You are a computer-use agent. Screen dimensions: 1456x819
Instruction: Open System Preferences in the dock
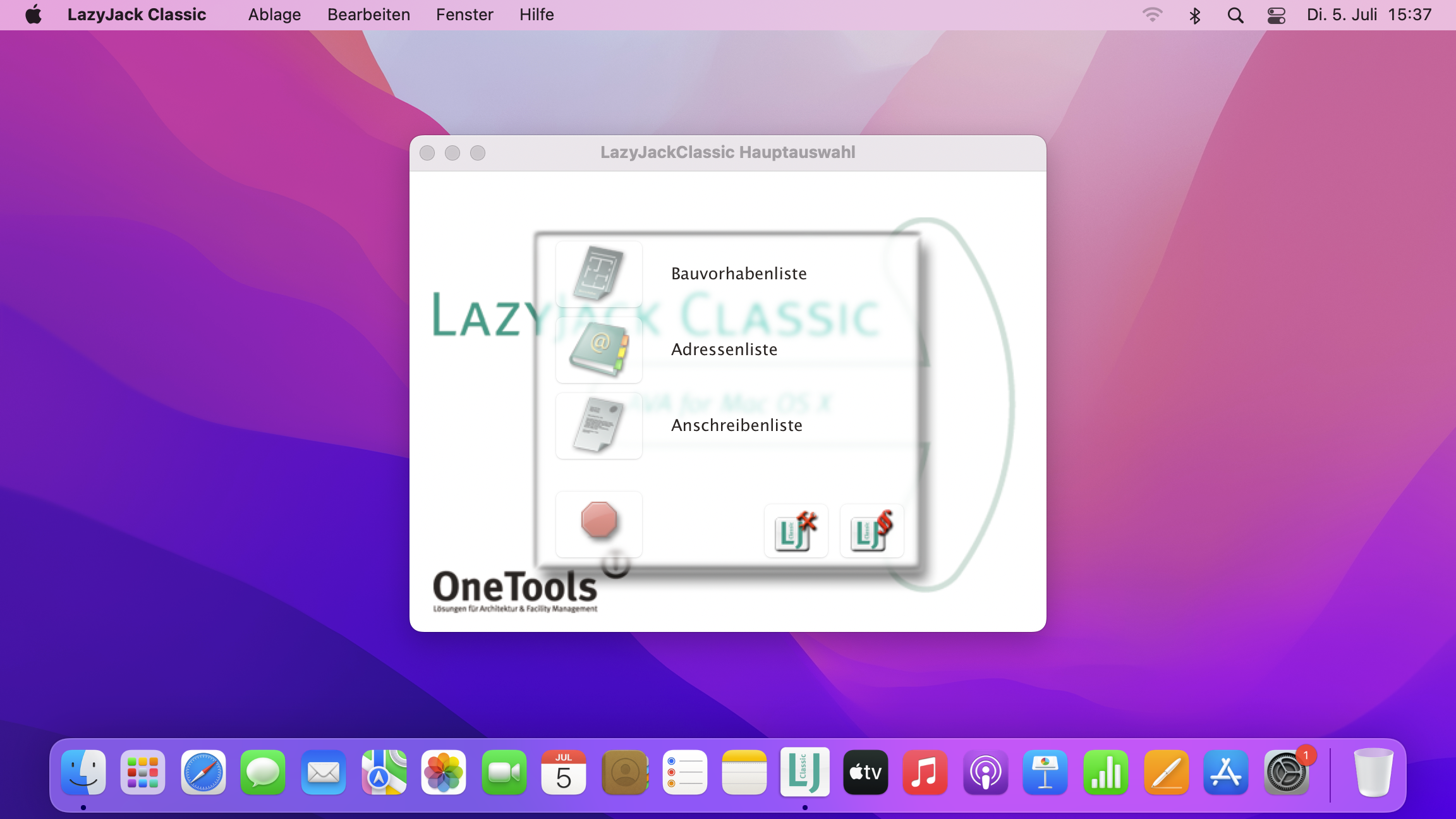1286,772
